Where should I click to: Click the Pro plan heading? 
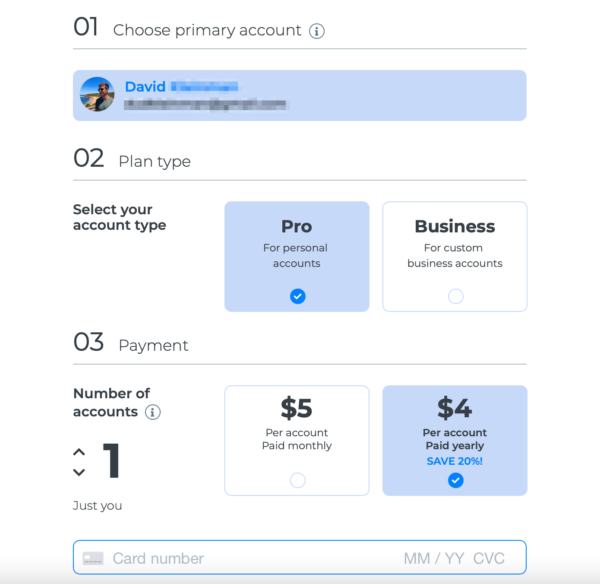[x=297, y=226]
